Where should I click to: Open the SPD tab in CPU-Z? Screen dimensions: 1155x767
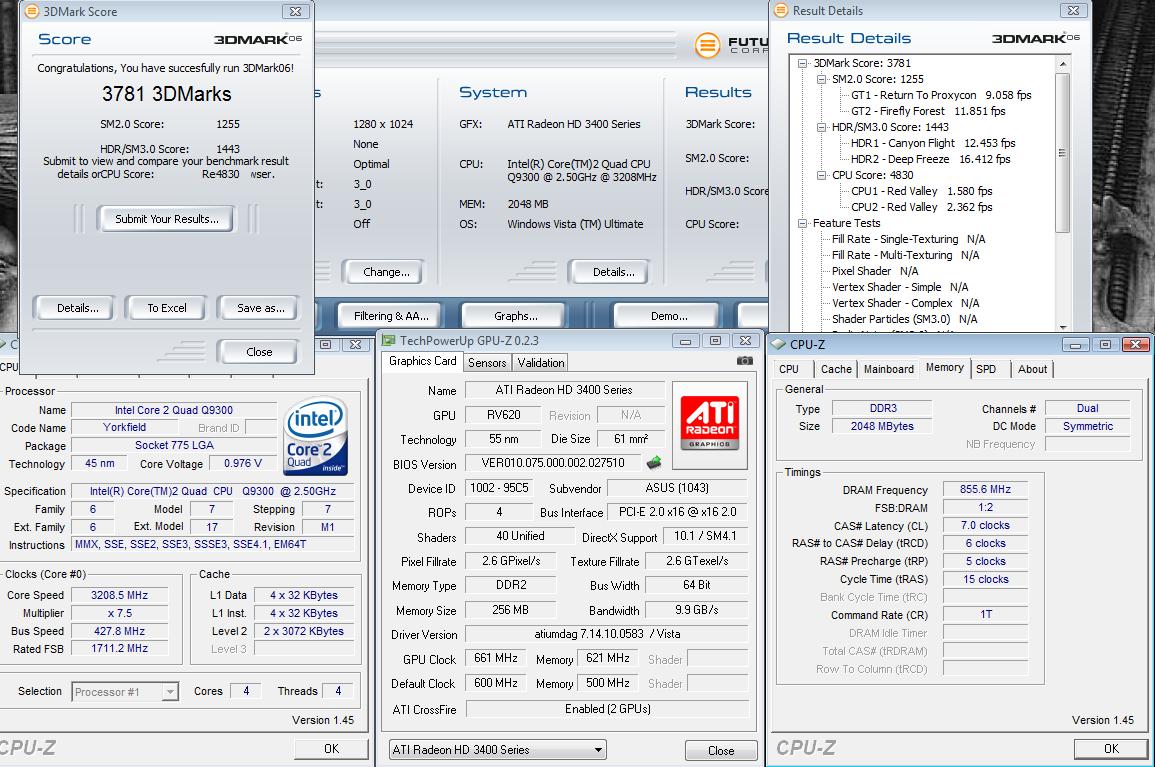coord(986,369)
